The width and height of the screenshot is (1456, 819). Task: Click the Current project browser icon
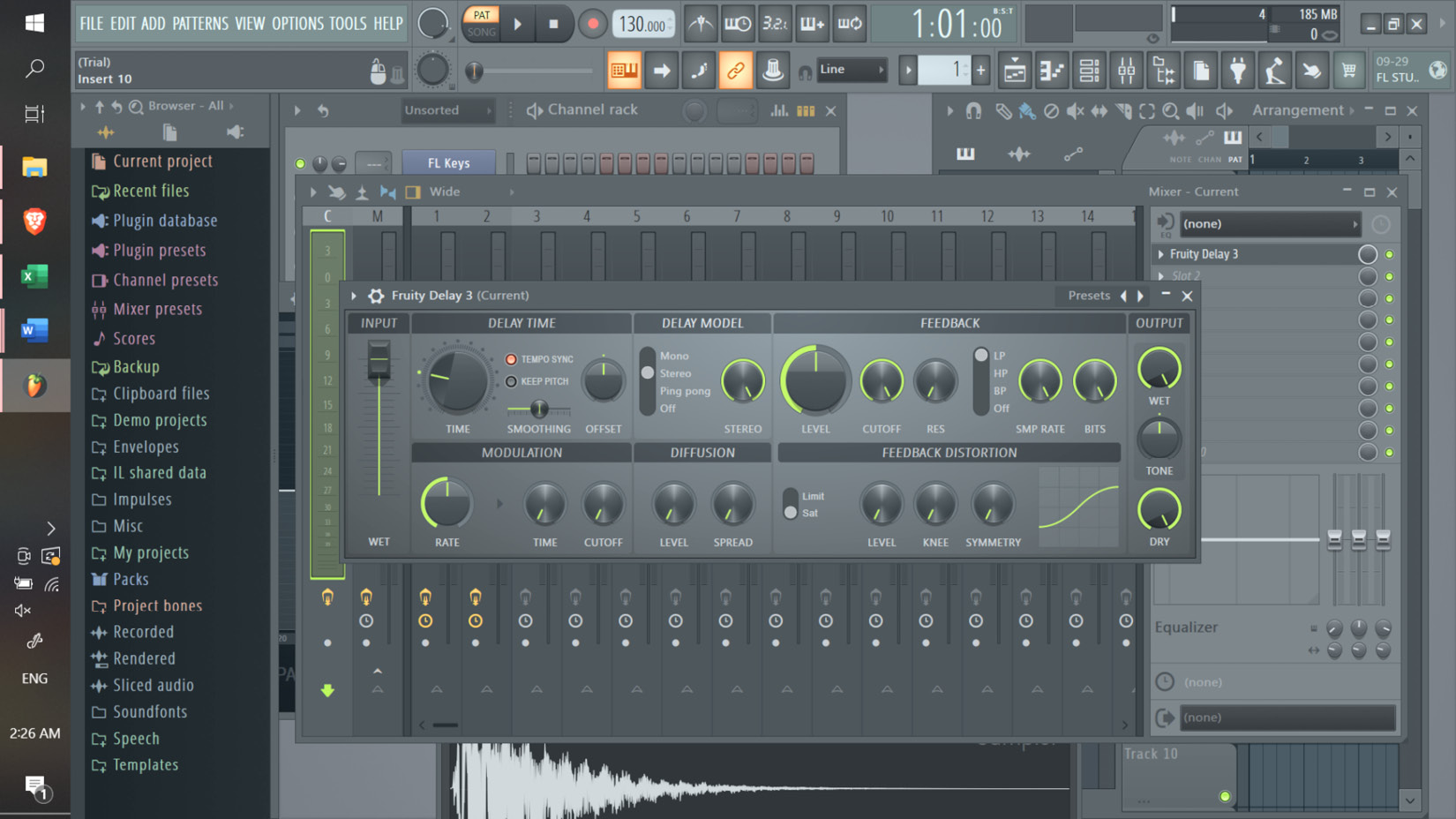pos(99,162)
